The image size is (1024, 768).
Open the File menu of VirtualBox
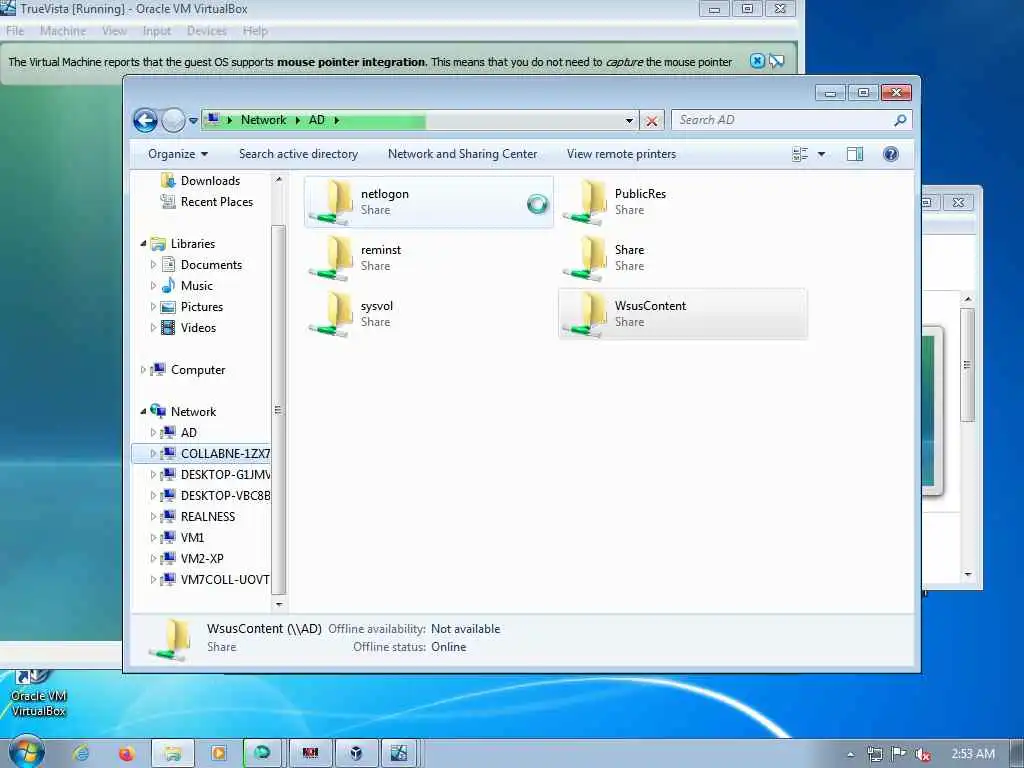point(15,31)
